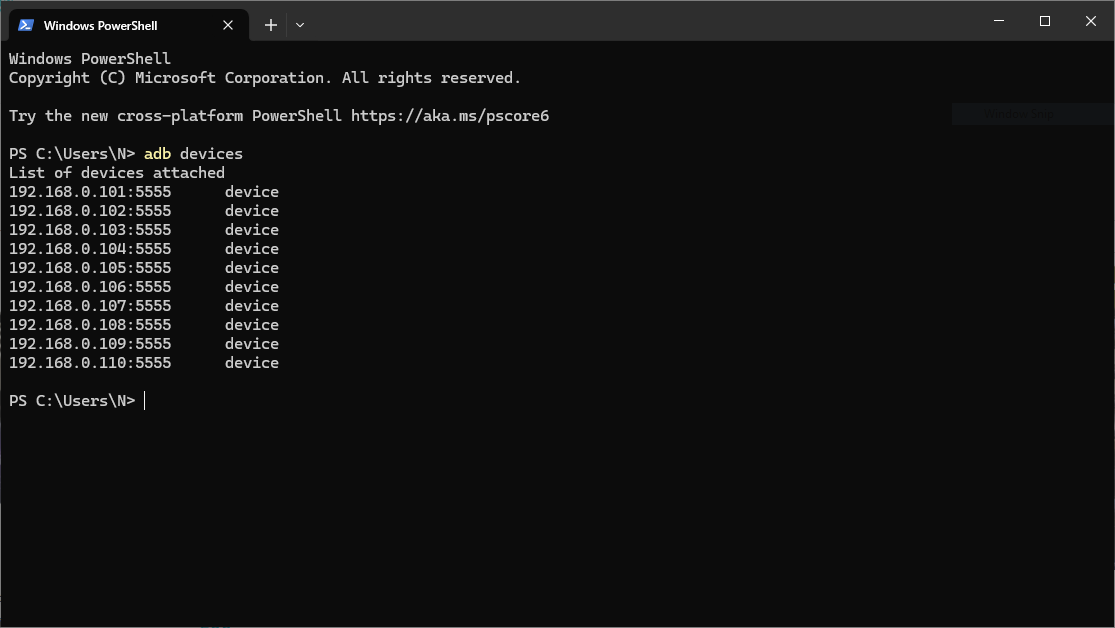Click the 192.168.0.105:5555 device entry

click(x=144, y=268)
